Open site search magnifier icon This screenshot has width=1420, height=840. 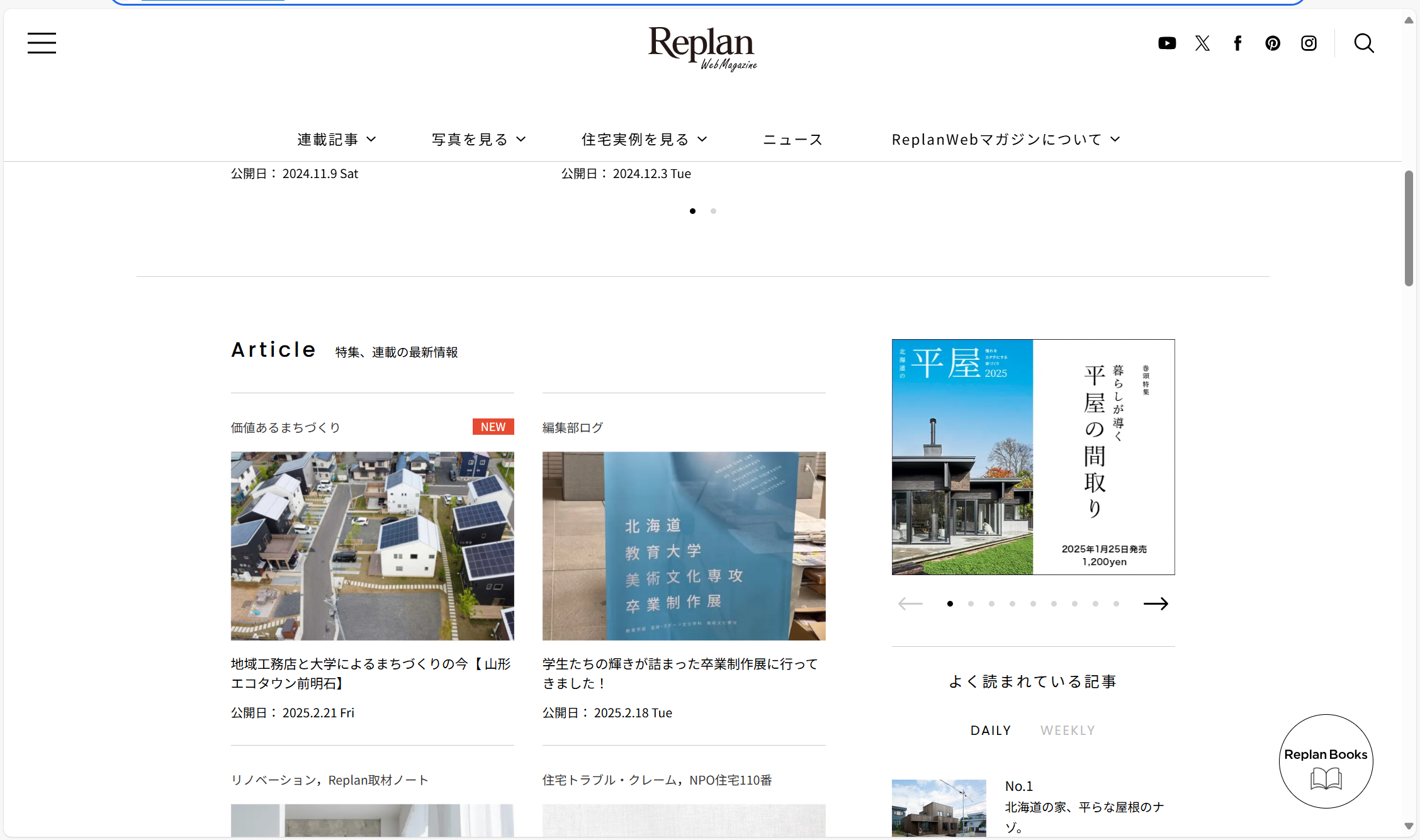tap(1364, 43)
